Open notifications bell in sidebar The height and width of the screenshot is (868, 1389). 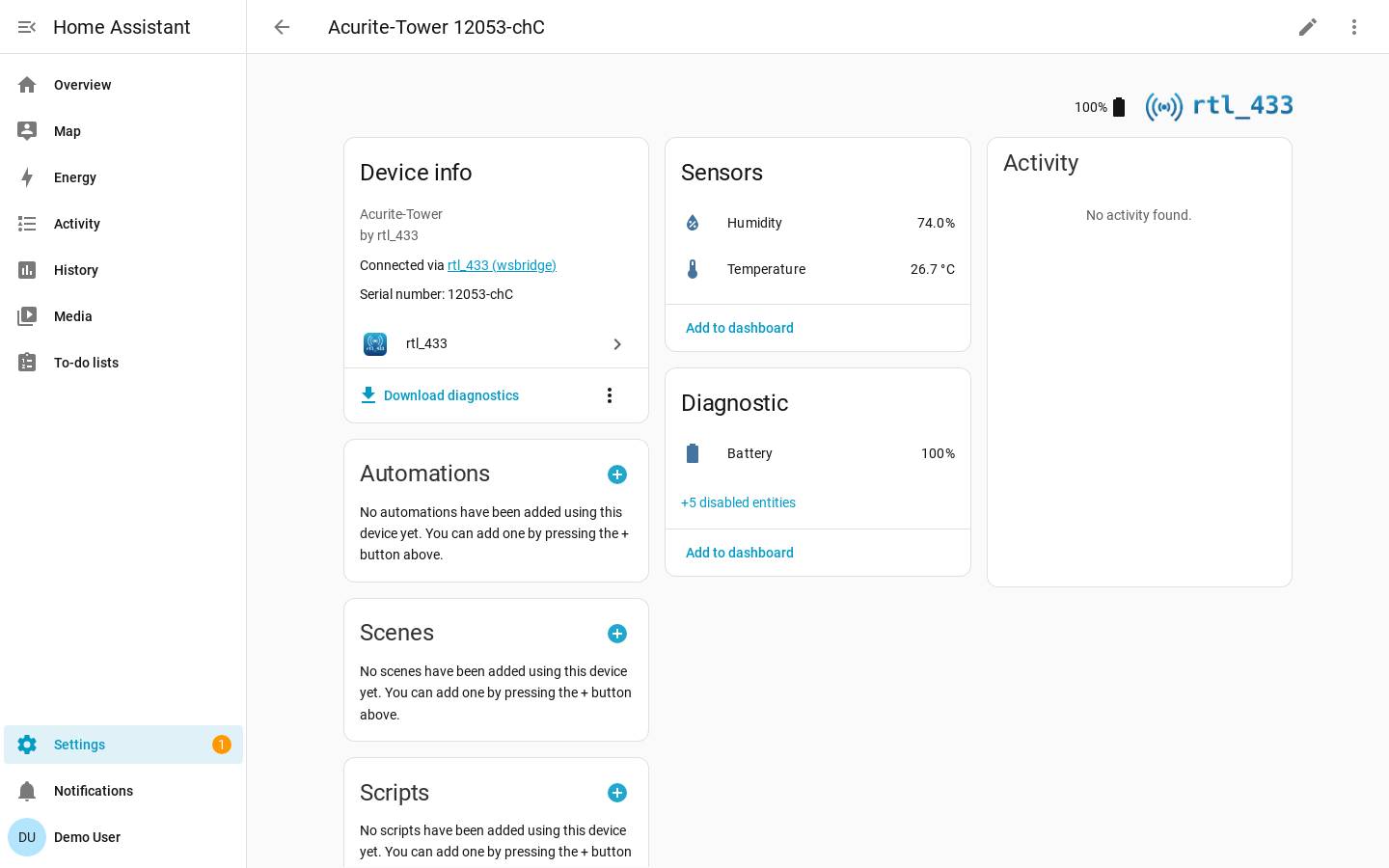27,791
